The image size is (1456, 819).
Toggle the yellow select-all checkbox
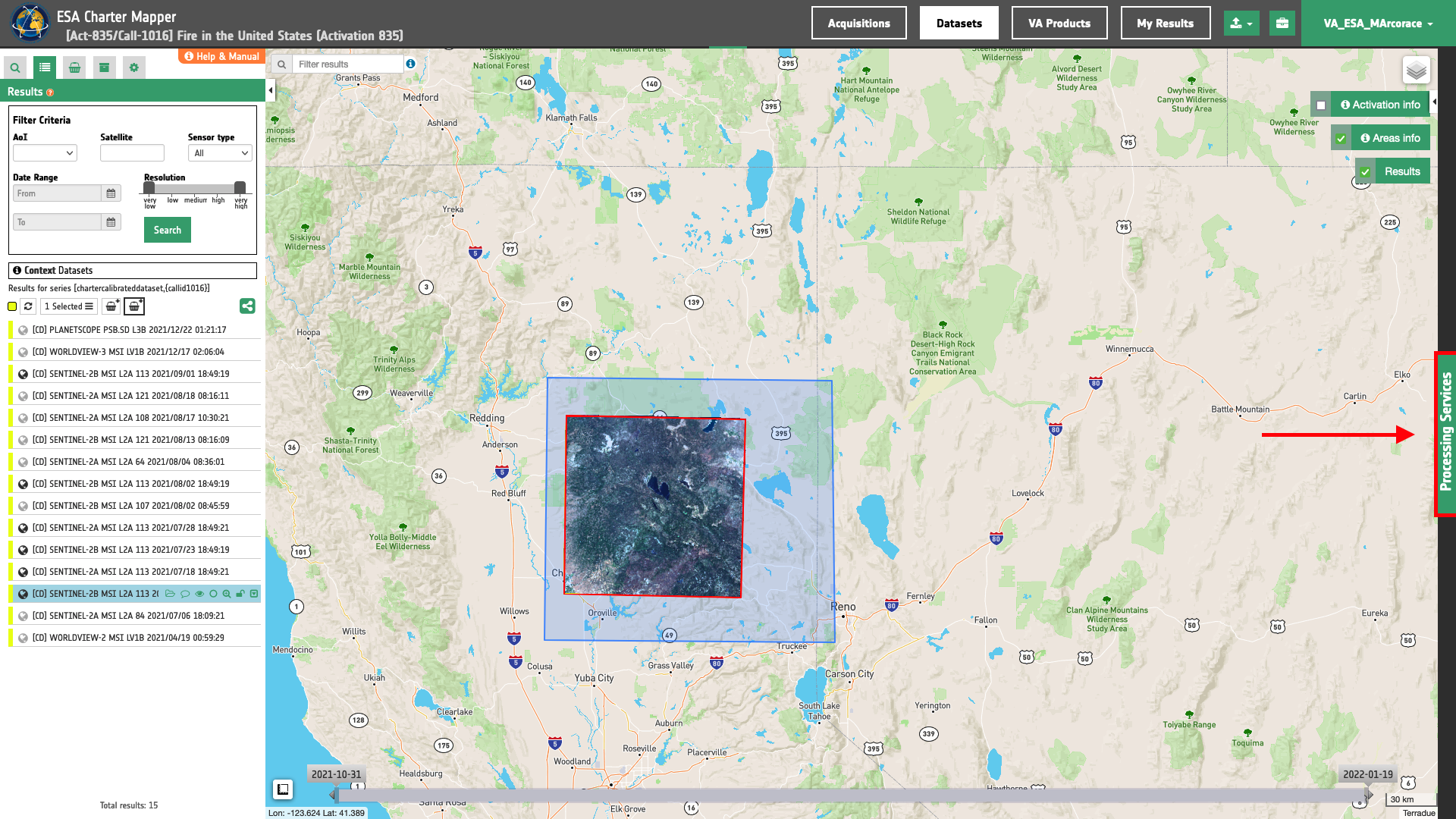pos(12,306)
